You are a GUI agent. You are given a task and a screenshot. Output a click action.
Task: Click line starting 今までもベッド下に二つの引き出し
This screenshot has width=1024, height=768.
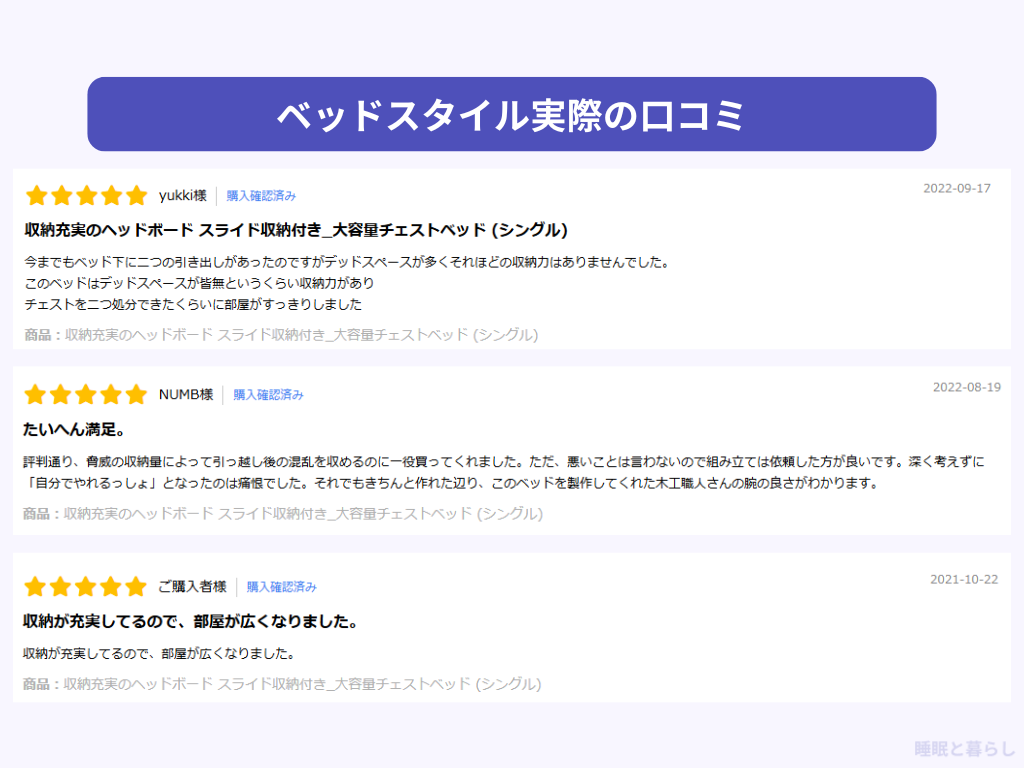click(347, 263)
